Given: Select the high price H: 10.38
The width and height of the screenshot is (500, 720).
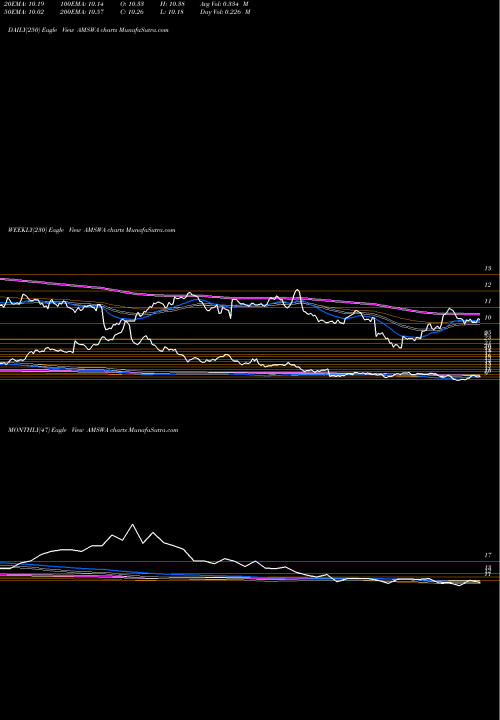Looking at the screenshot, I should pyautogui.click(x=172, y=4).
